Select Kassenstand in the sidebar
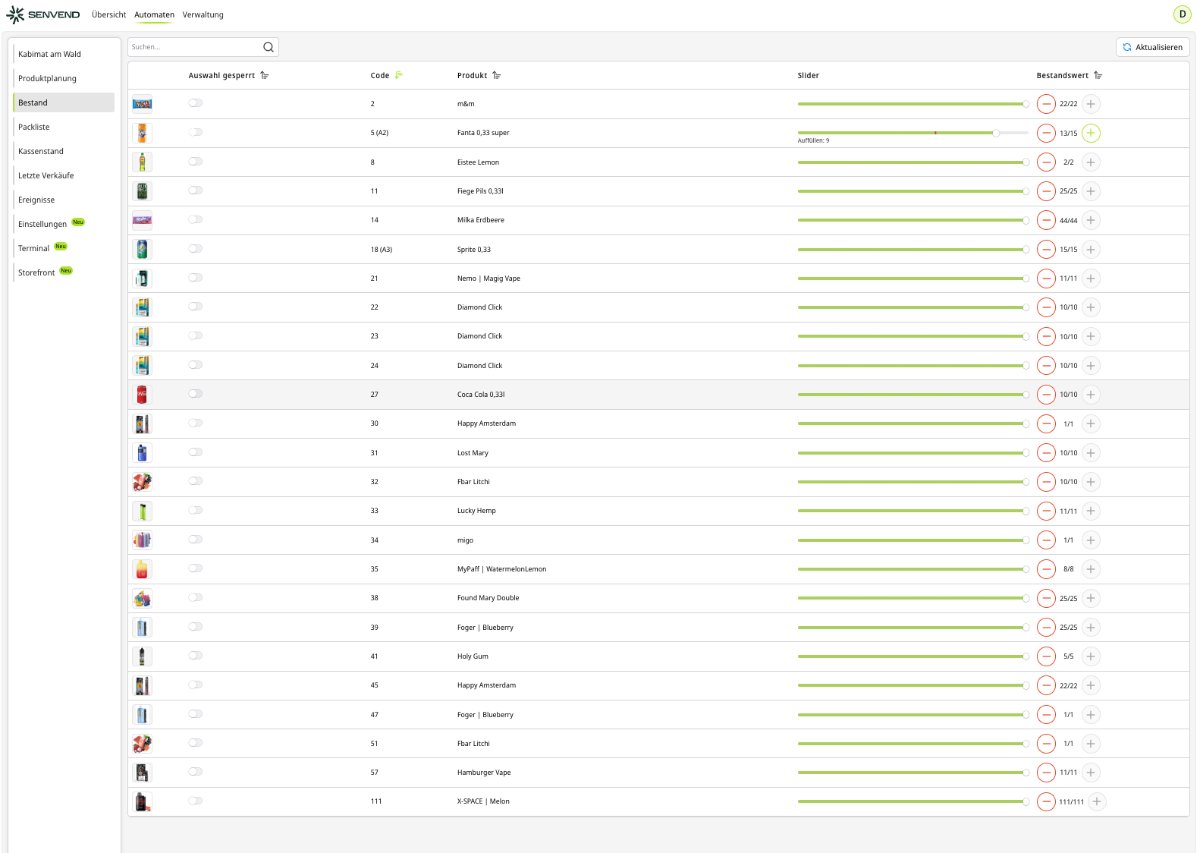The image size is (1200, 853). click(64, 151)
